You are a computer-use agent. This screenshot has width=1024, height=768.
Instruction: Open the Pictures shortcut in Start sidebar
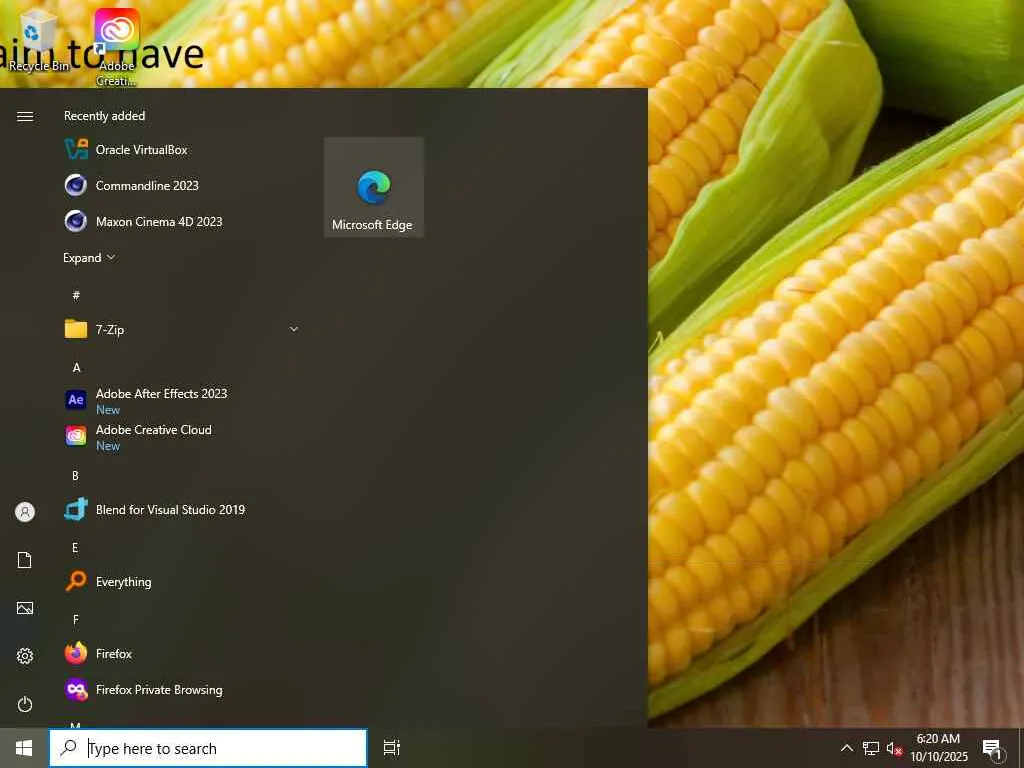(25, 608)
